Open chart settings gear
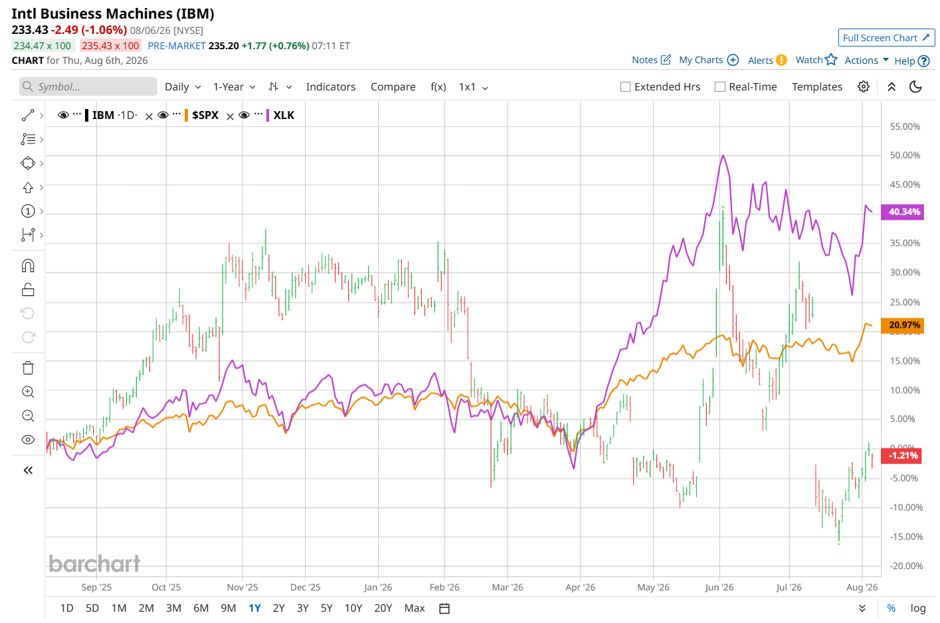This screenshot has height=623, width=940. [863, 86]
